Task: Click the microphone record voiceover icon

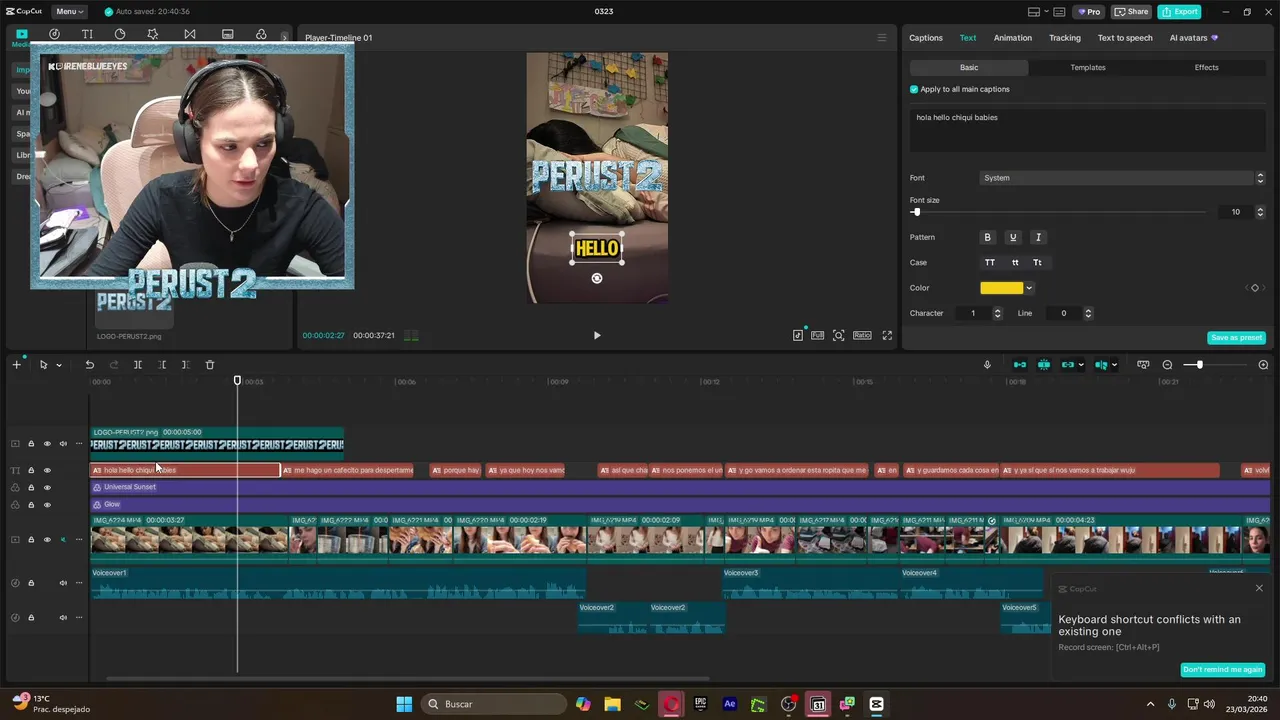Action: pyautogui.click(x=987, y=365)
